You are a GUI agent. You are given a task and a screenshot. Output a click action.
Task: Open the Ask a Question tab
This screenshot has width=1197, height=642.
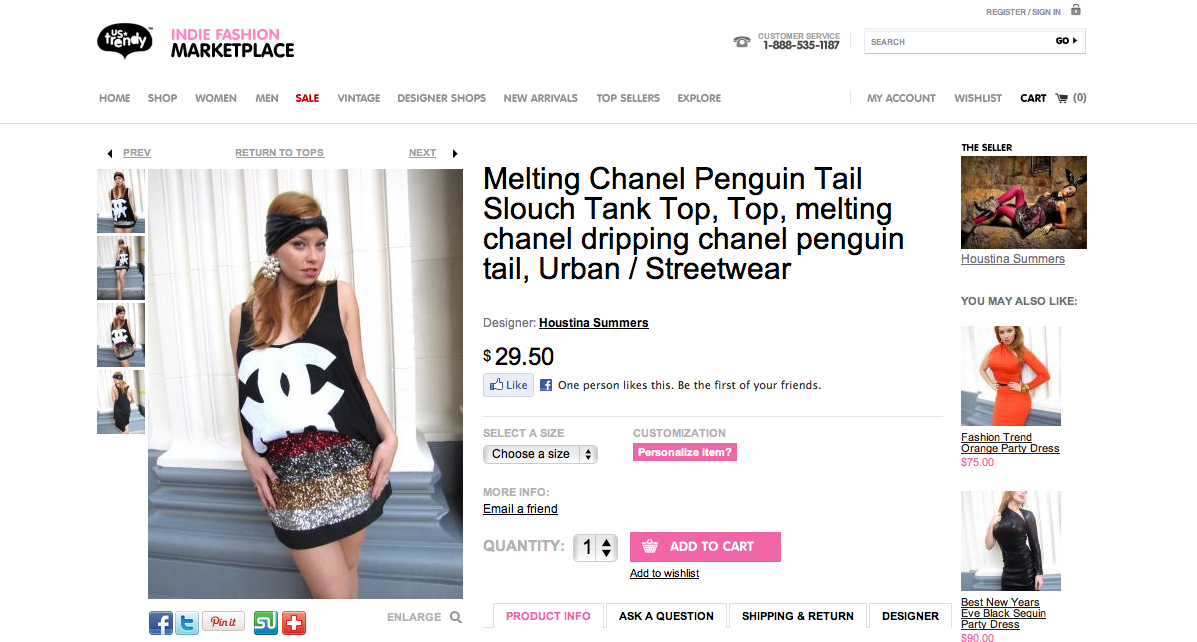666,616
